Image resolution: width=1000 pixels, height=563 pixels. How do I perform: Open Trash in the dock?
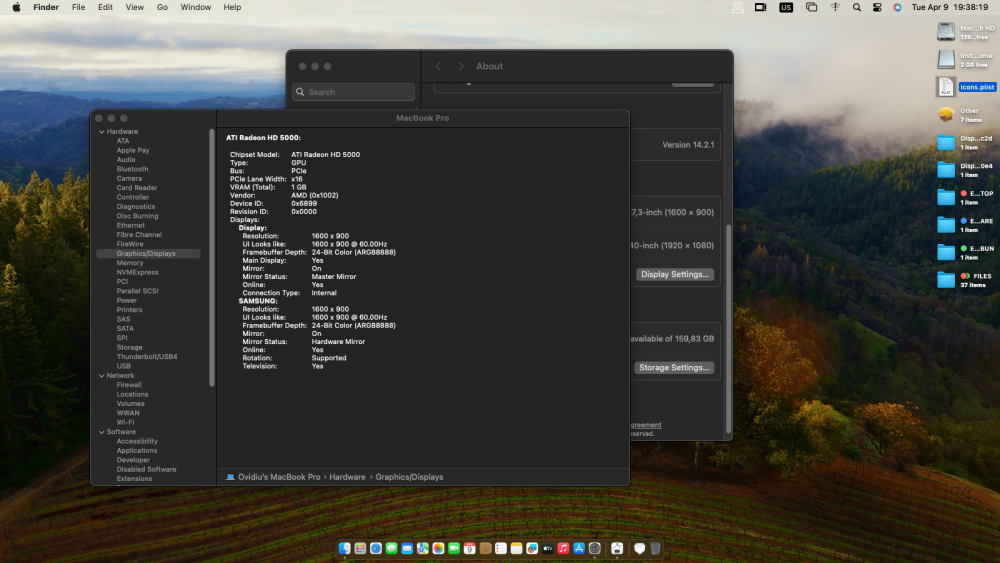pyautogui.click(x=655, y=548)
